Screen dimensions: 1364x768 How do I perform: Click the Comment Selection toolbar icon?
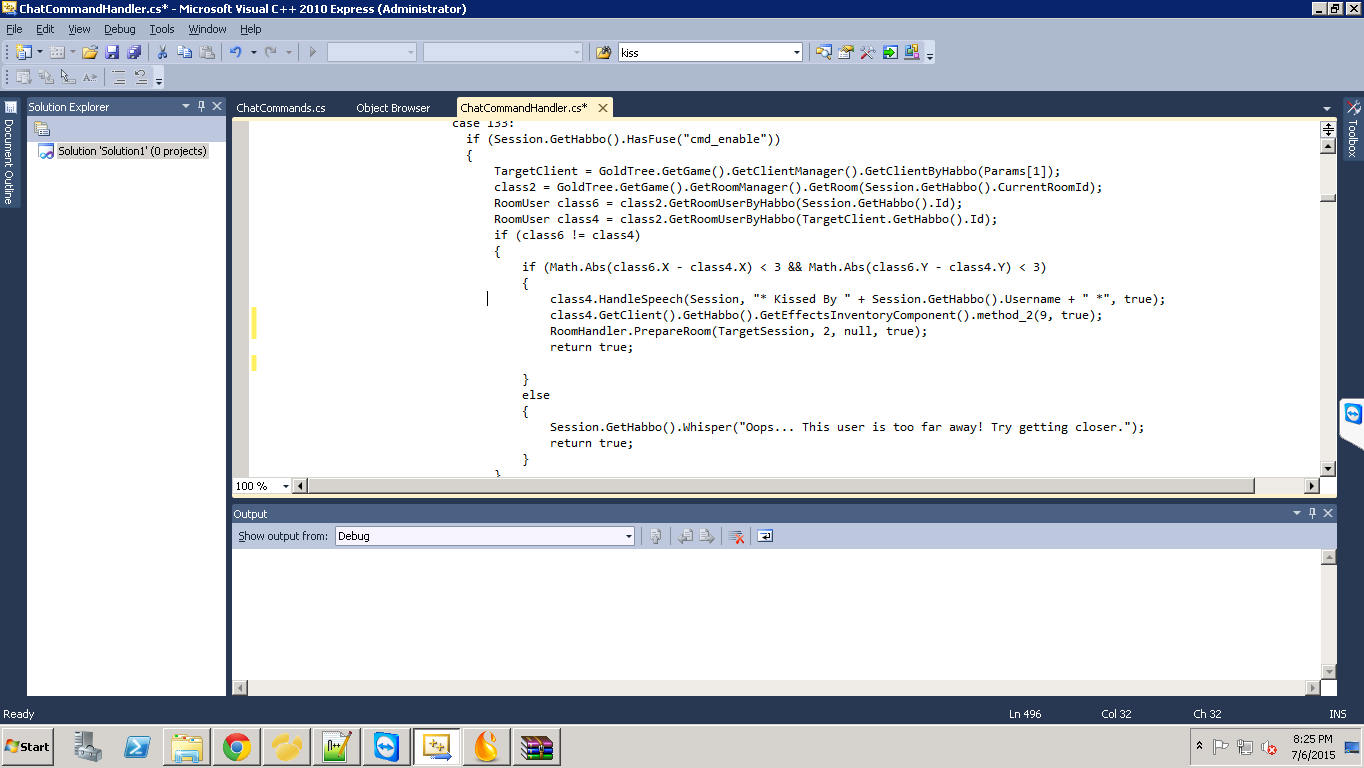119,77
